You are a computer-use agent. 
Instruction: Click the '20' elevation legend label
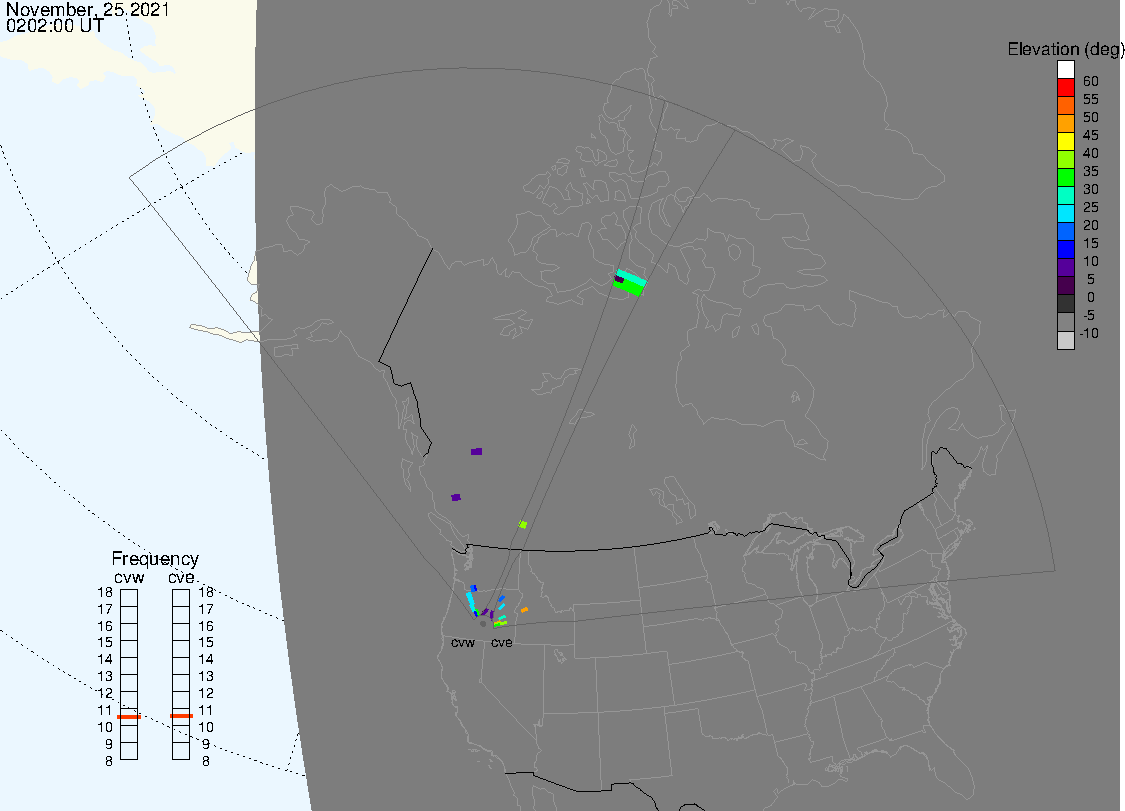click(x=1091, y=225)
